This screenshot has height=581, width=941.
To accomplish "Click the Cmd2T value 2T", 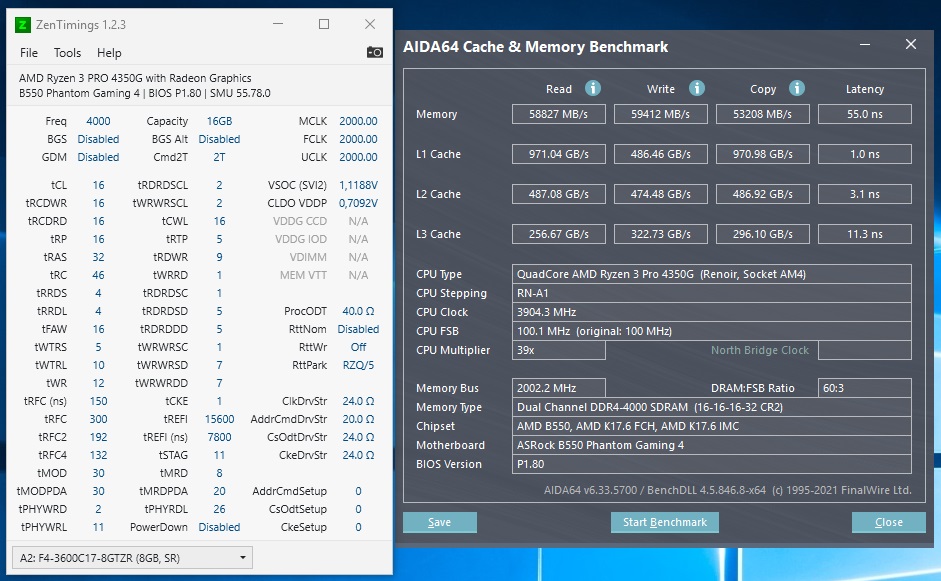I will [x=219, y=157].
